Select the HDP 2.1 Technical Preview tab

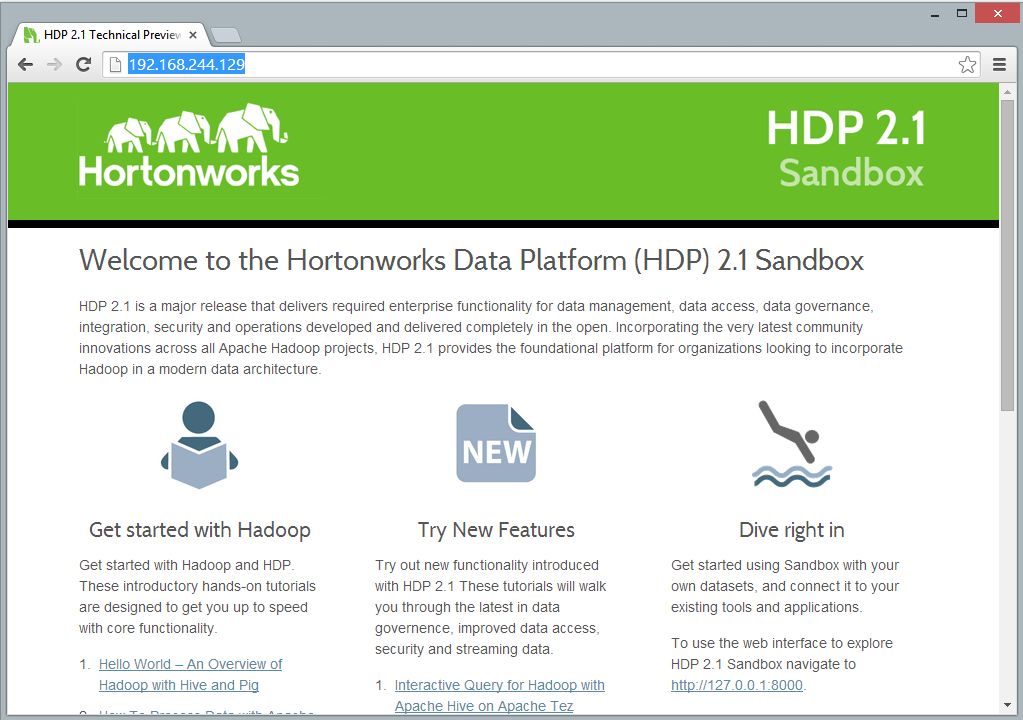click(110, 35)
